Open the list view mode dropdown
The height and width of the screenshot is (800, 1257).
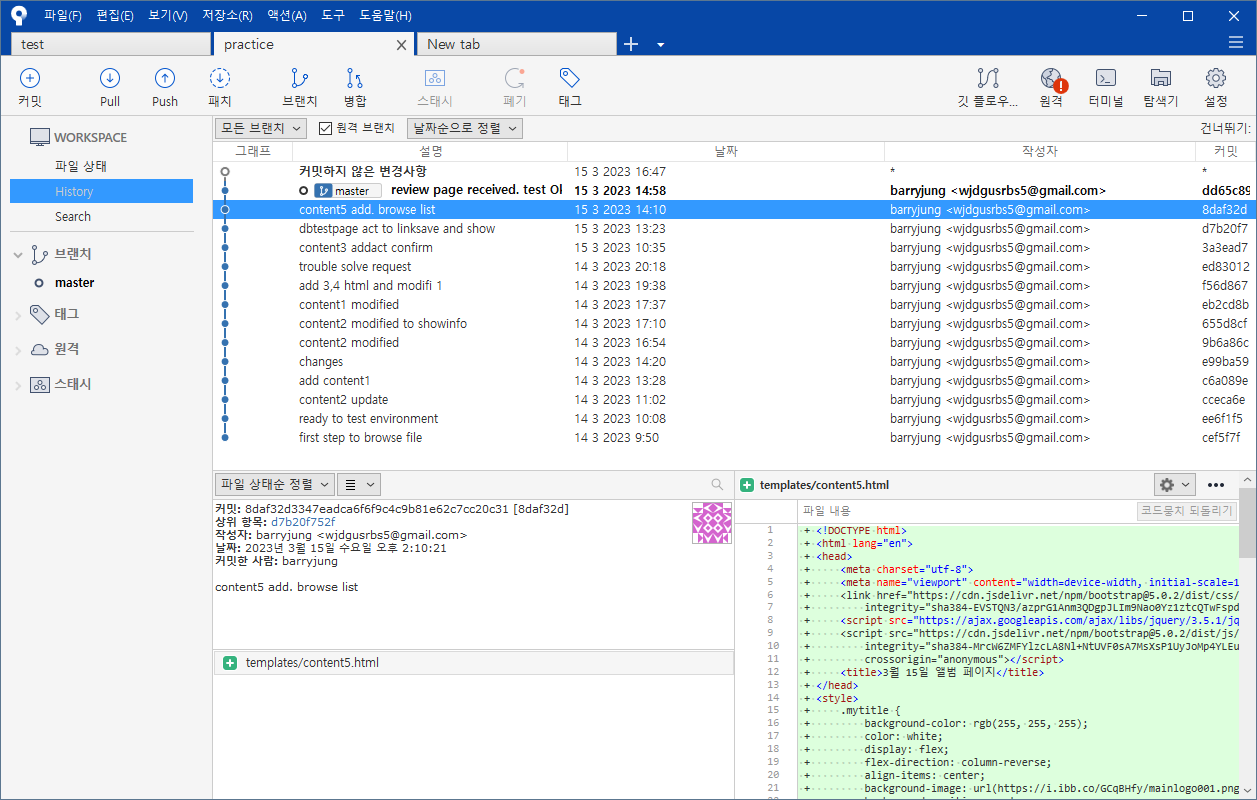point(358,484)
